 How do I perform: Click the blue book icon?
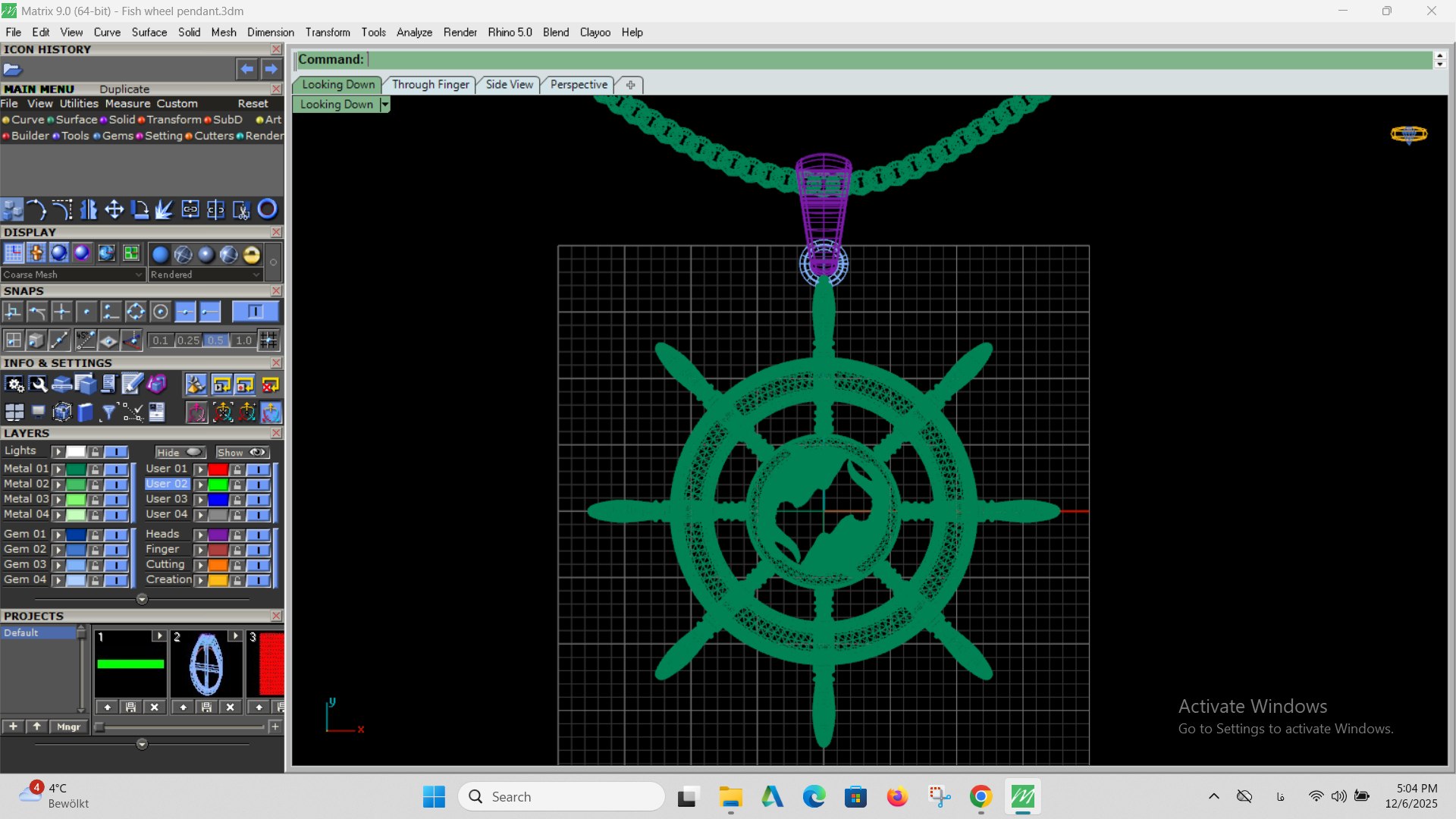(x=86, y=412)
